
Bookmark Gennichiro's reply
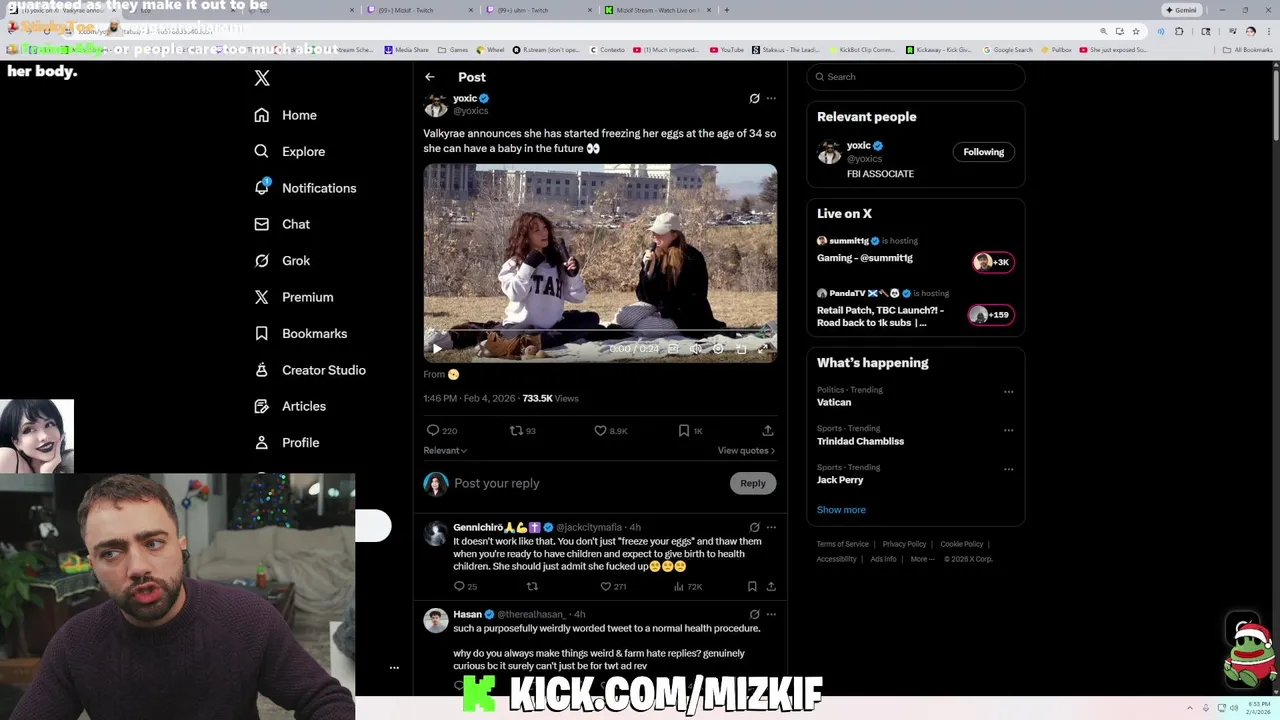pos(752,586)
